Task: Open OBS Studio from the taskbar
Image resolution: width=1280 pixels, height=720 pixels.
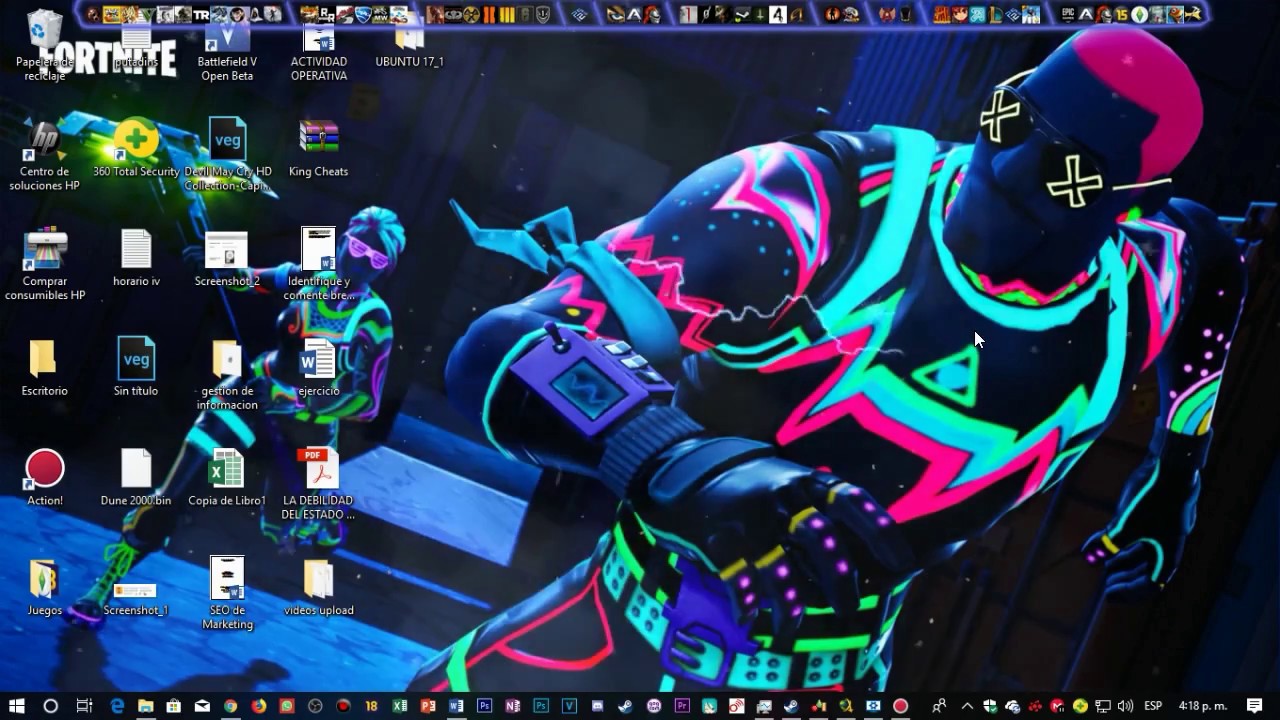Action: pos(315,706)
